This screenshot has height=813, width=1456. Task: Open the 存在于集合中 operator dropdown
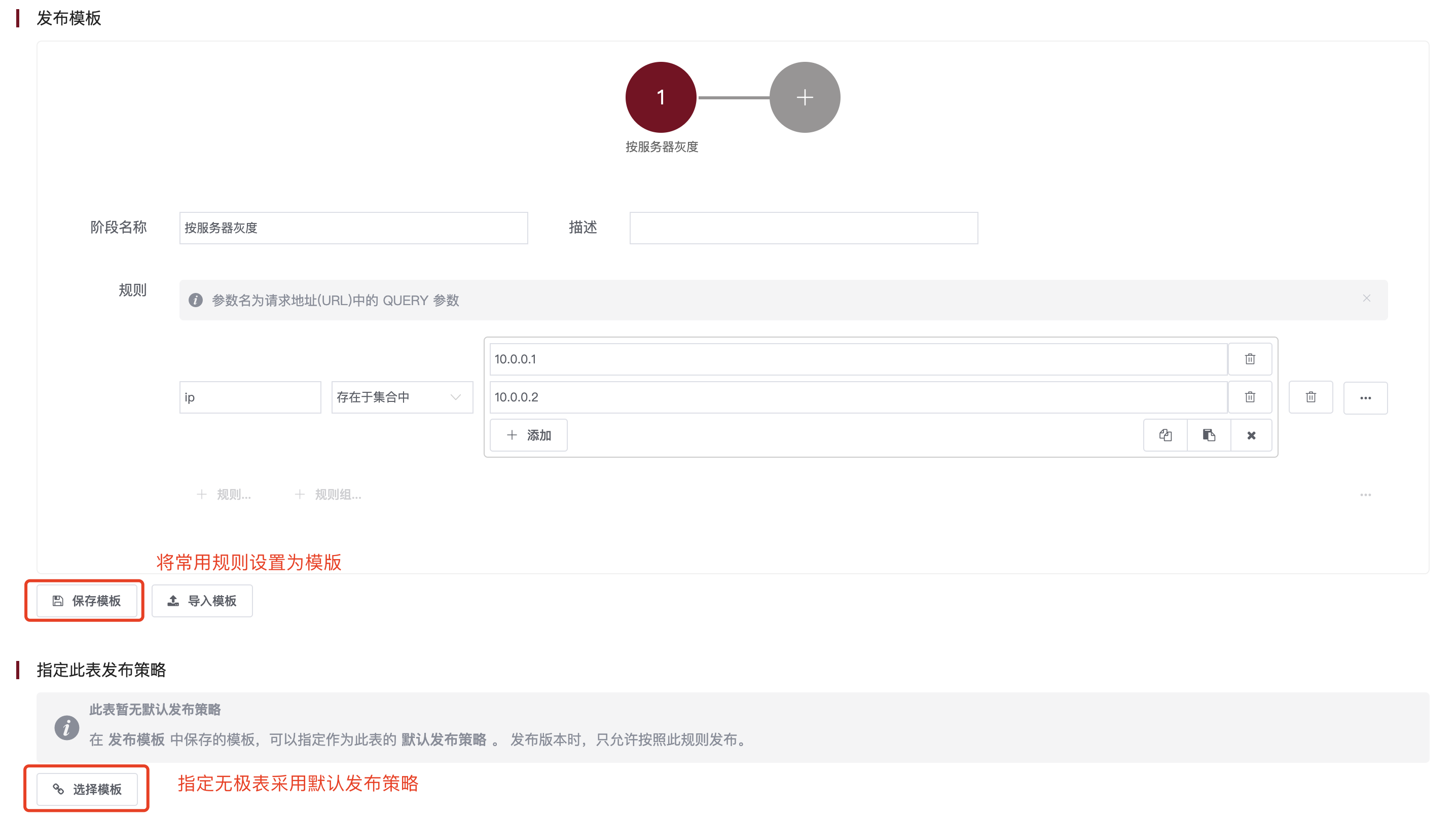coord(402,397)
